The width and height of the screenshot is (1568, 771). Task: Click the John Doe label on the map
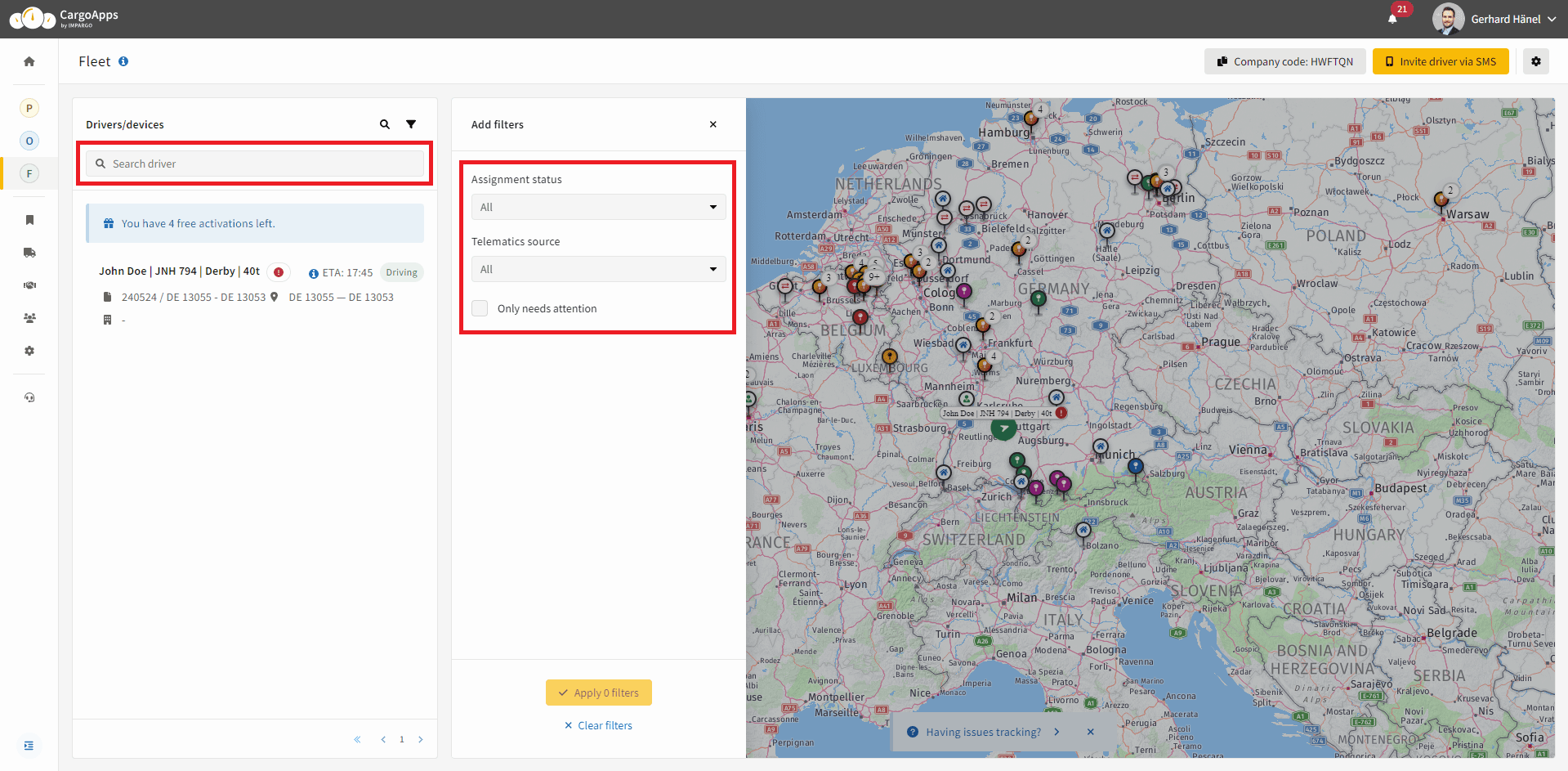(x=996, y=413)
